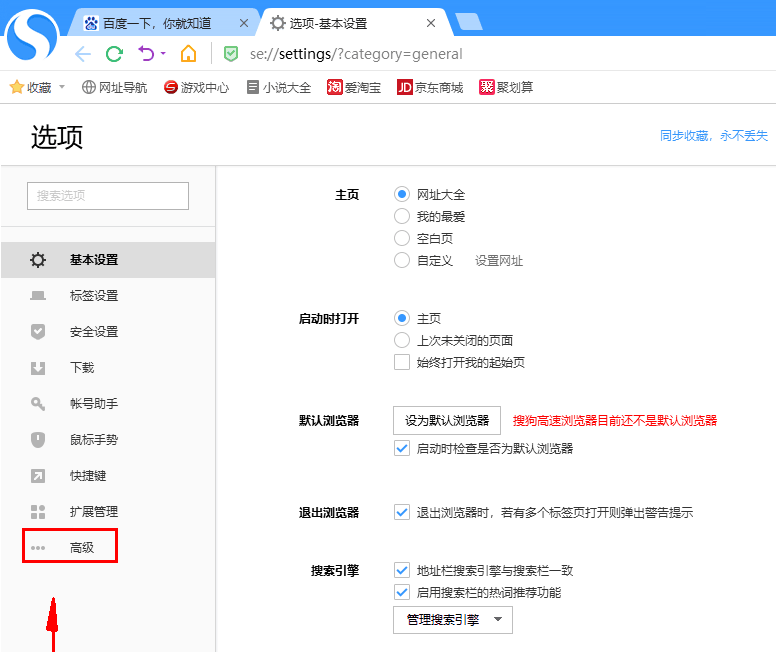
Task: Expand the 管理搜索引擎 dropdown
Action: 452,620
